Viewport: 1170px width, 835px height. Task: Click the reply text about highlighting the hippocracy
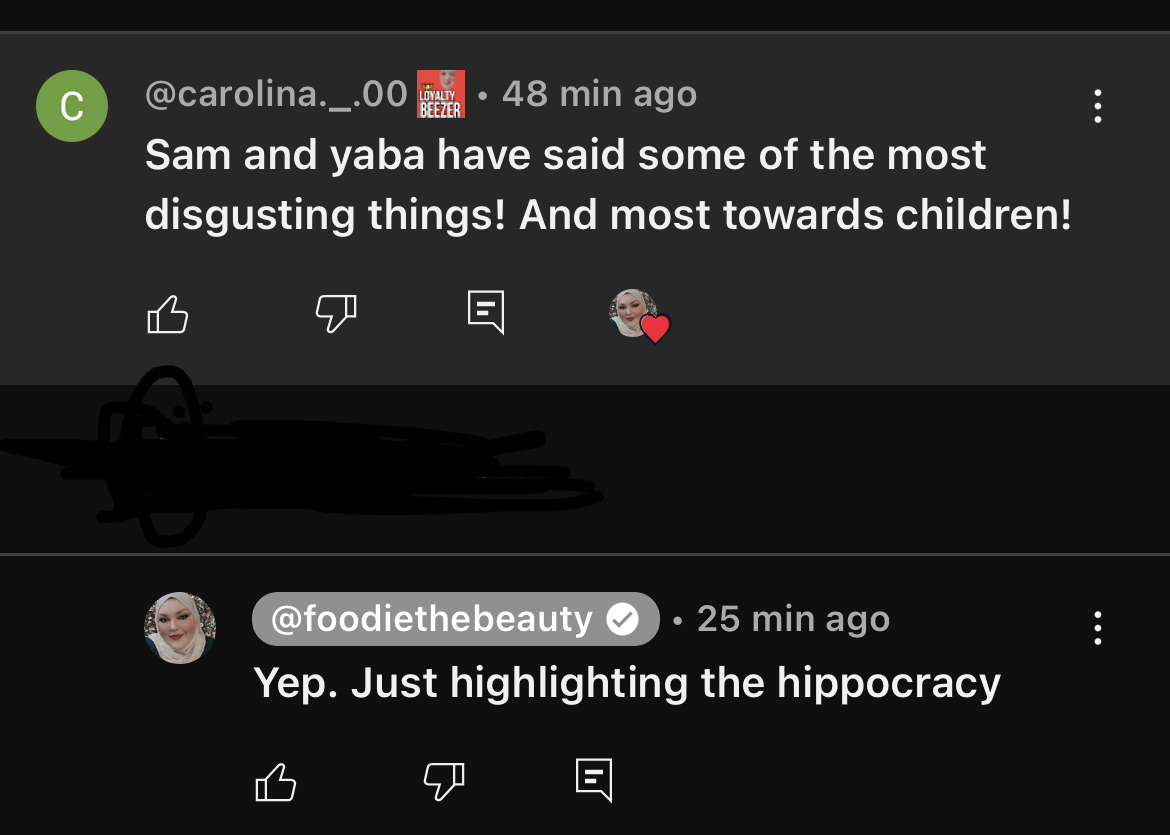(x=627, y=683)
